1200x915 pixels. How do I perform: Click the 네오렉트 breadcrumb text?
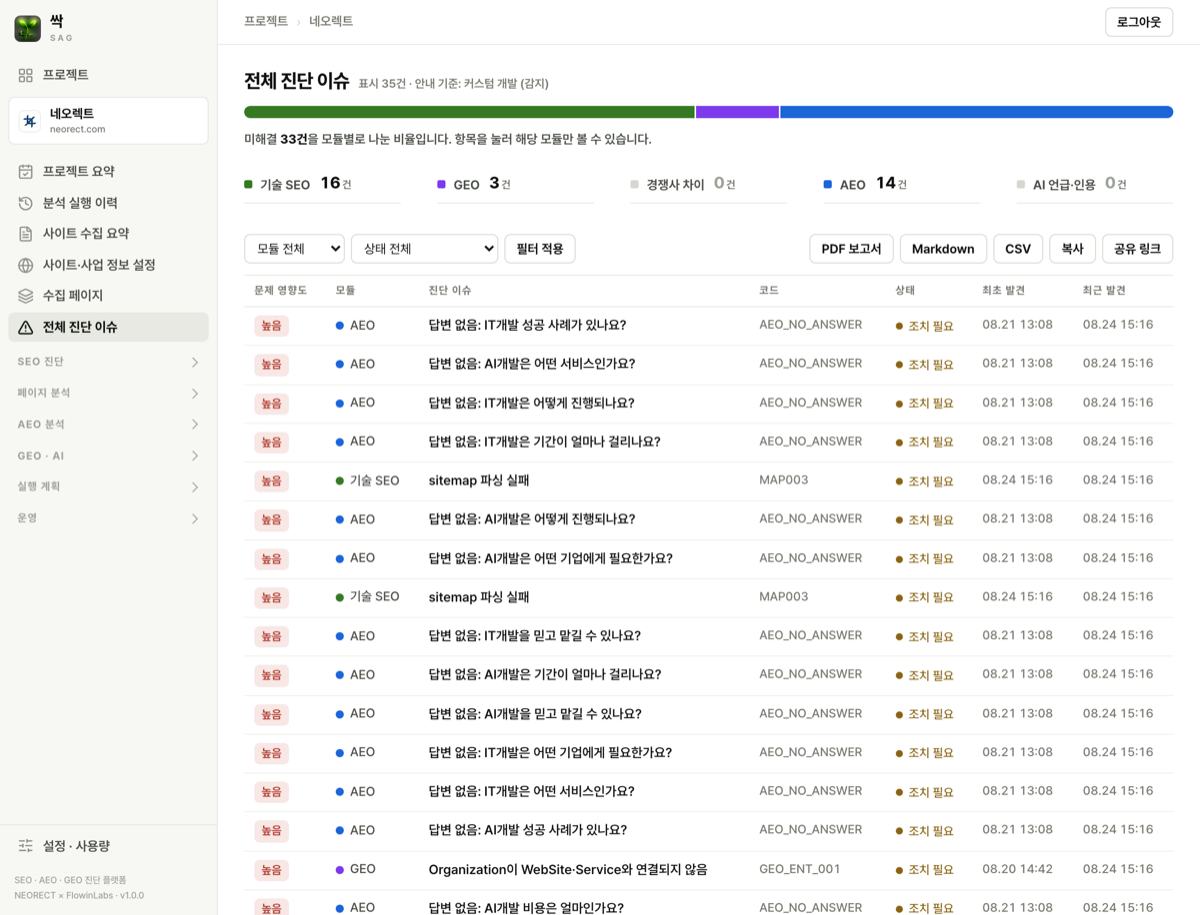pos(331,21)
